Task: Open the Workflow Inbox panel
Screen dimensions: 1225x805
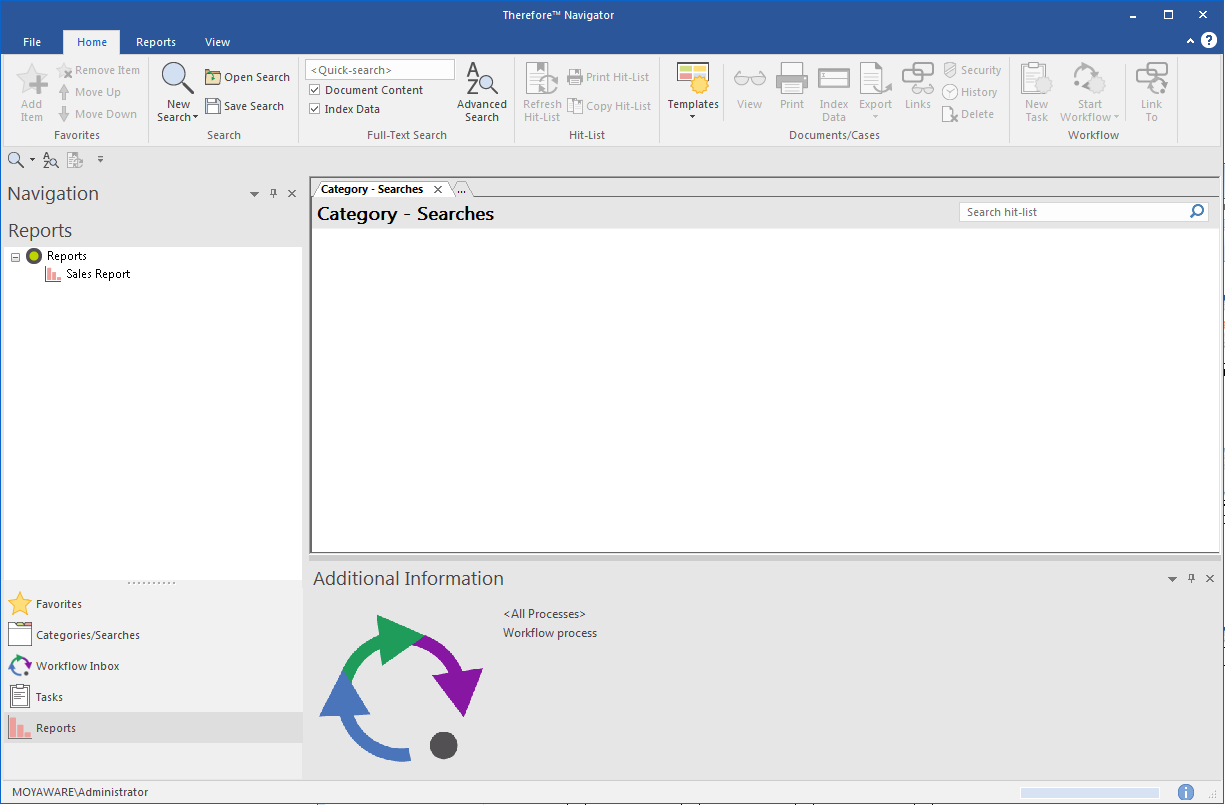Action: click(77, 666)
